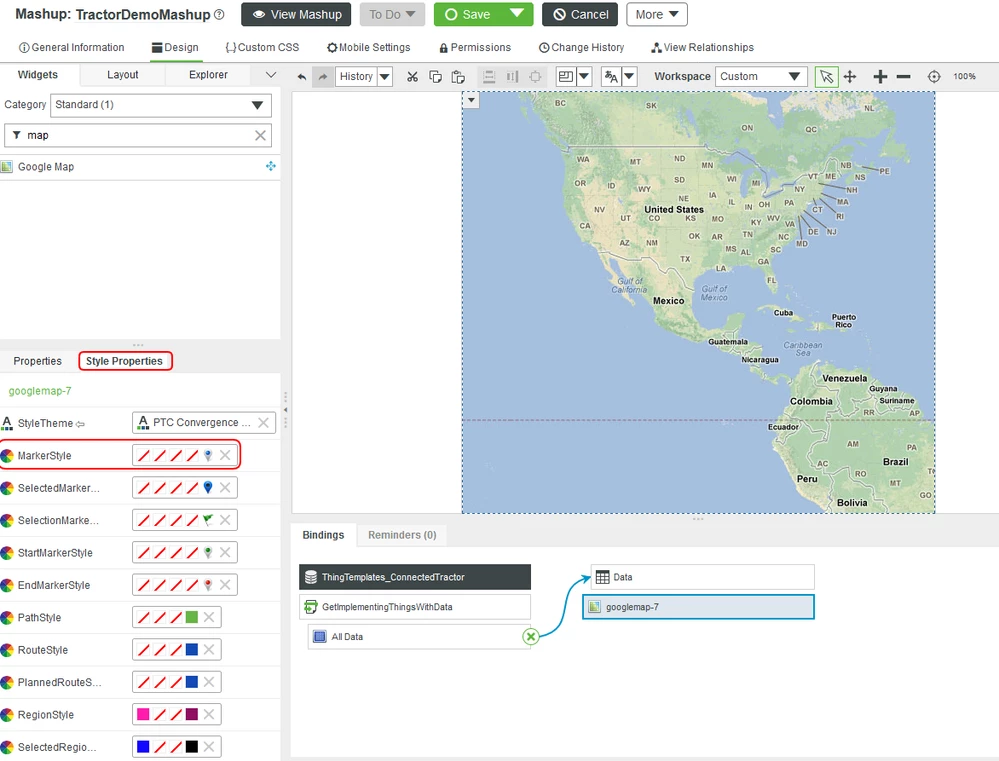Click the copy icon in toolbar

coord(435,77)
